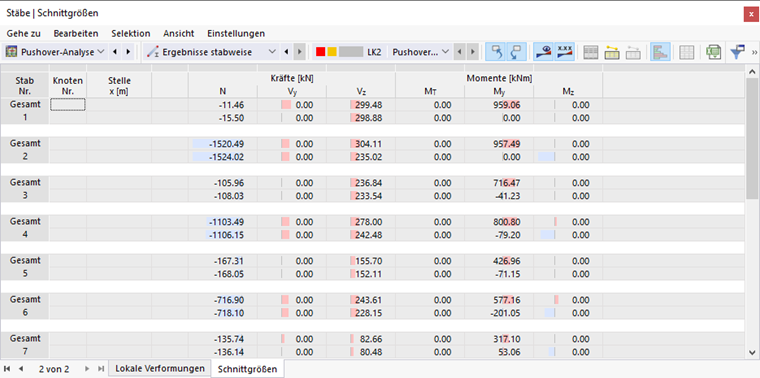Image resolution: width=760 pixels, height=378 pixels.
Task: Click the Pushover-Analyse building icon
Action: (x=12, y=52)
